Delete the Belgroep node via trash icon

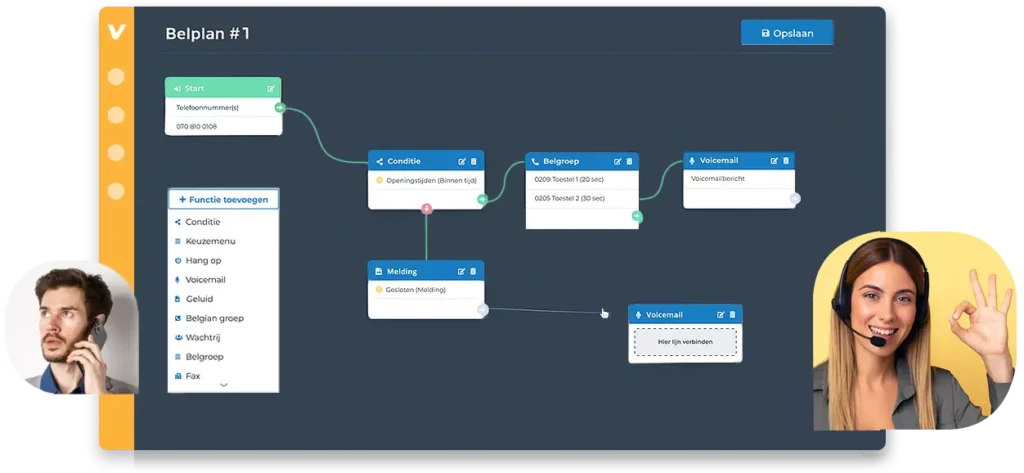630,161
